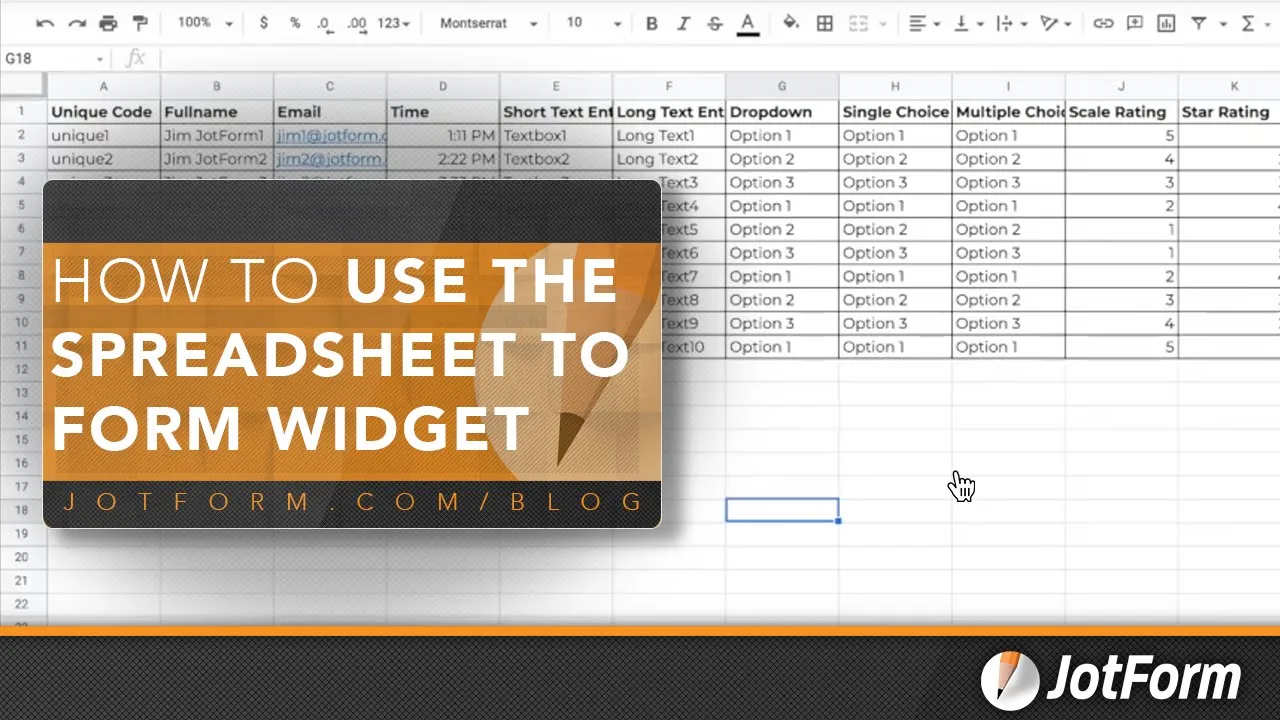Redo the last undone action
Screen dimensions: 1280x720
pos(77,23)
